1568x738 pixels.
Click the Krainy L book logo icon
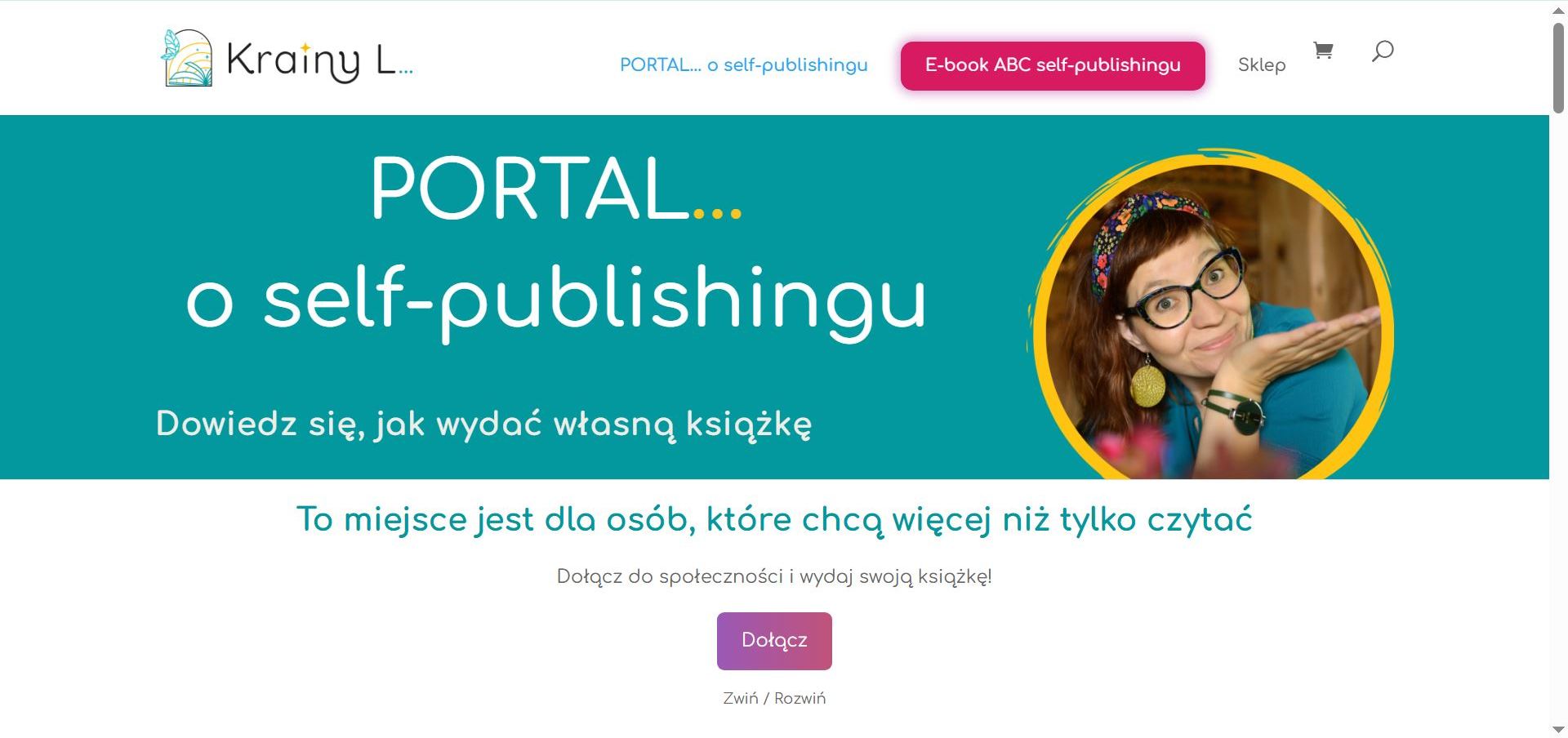point(187,58)
